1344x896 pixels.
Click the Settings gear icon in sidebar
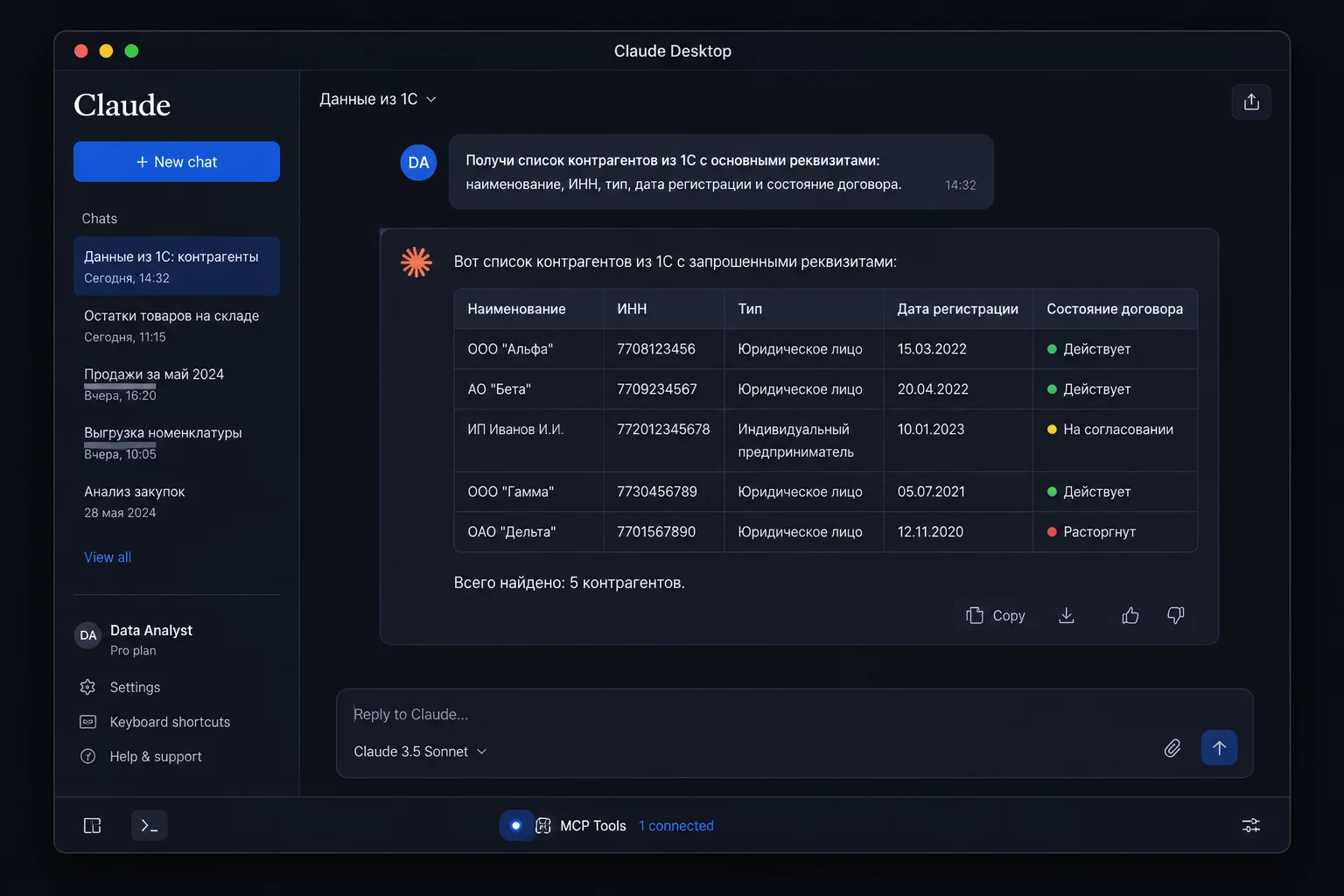pyautogui.click(x=87, y=687)
